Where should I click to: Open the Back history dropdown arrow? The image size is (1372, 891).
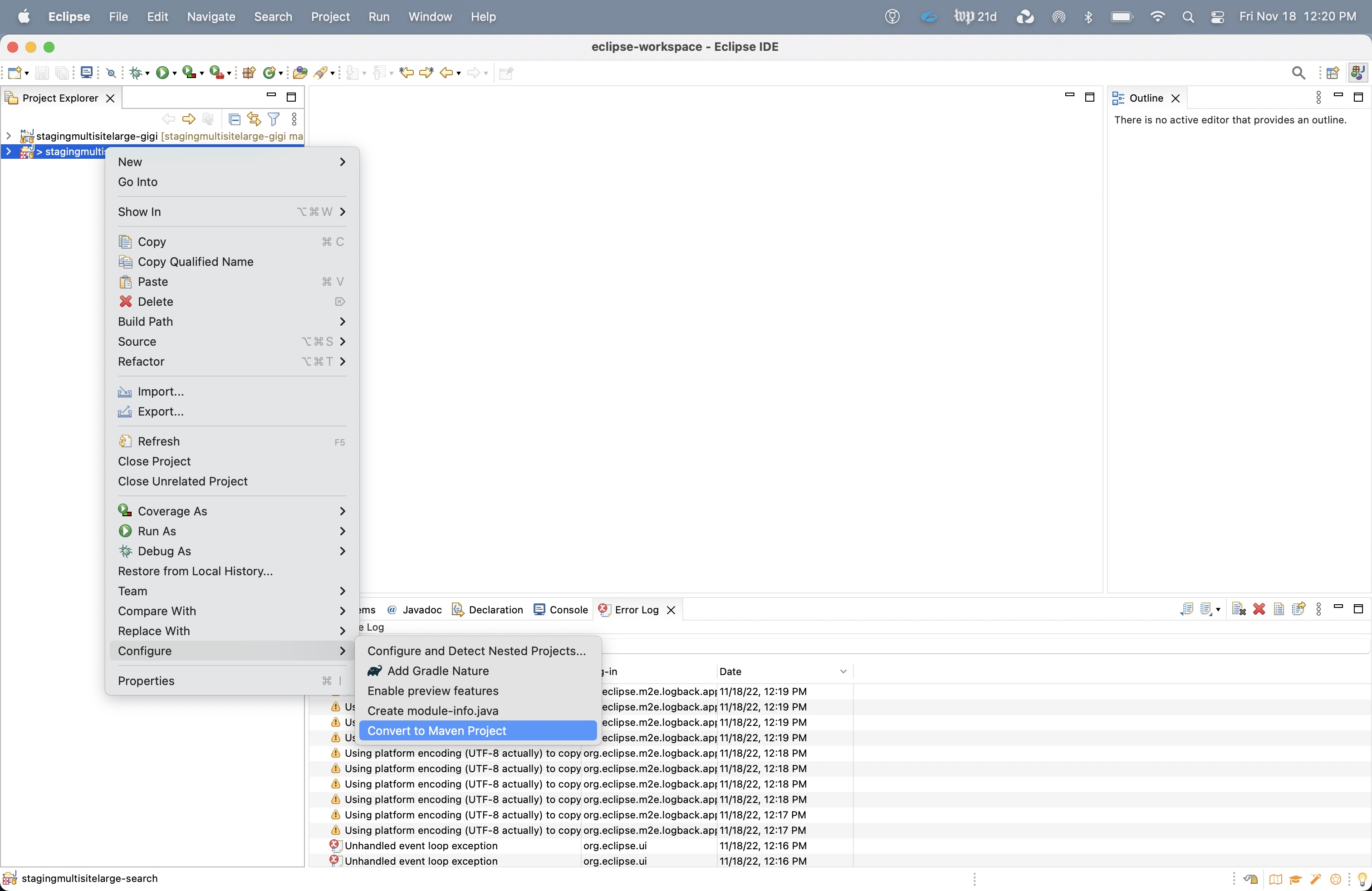(x=458, y=73)
